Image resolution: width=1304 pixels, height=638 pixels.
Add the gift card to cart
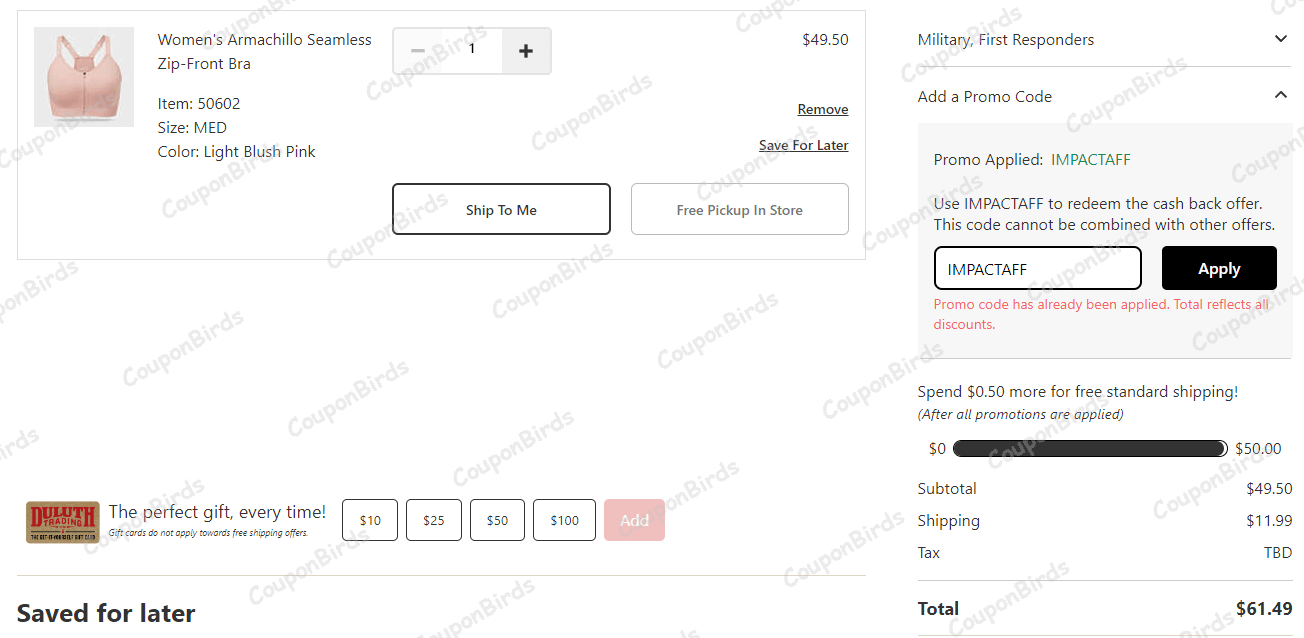pyautogui.click(x=634, y=520)
